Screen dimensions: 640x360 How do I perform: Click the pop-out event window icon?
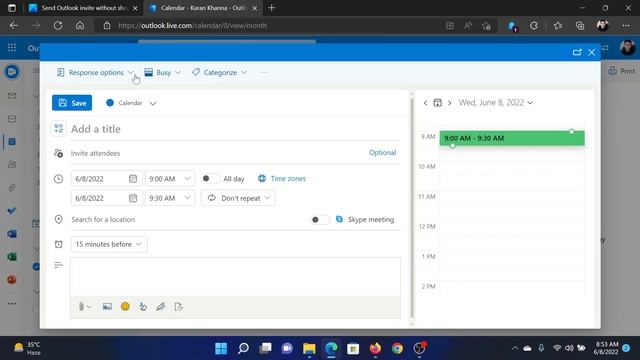point(577,52)
